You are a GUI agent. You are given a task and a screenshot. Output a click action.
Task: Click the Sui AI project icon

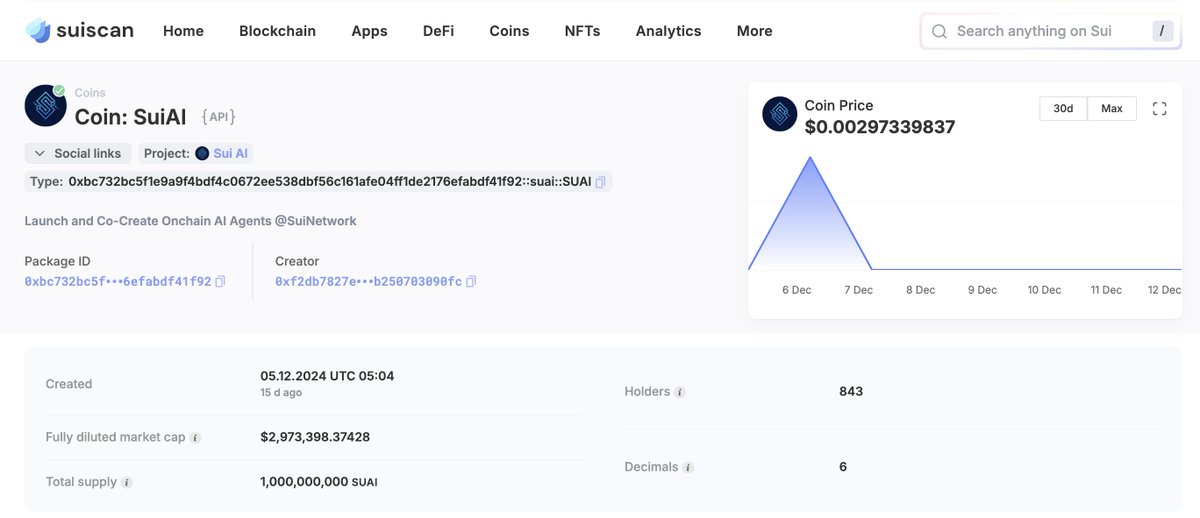(202, 153)
